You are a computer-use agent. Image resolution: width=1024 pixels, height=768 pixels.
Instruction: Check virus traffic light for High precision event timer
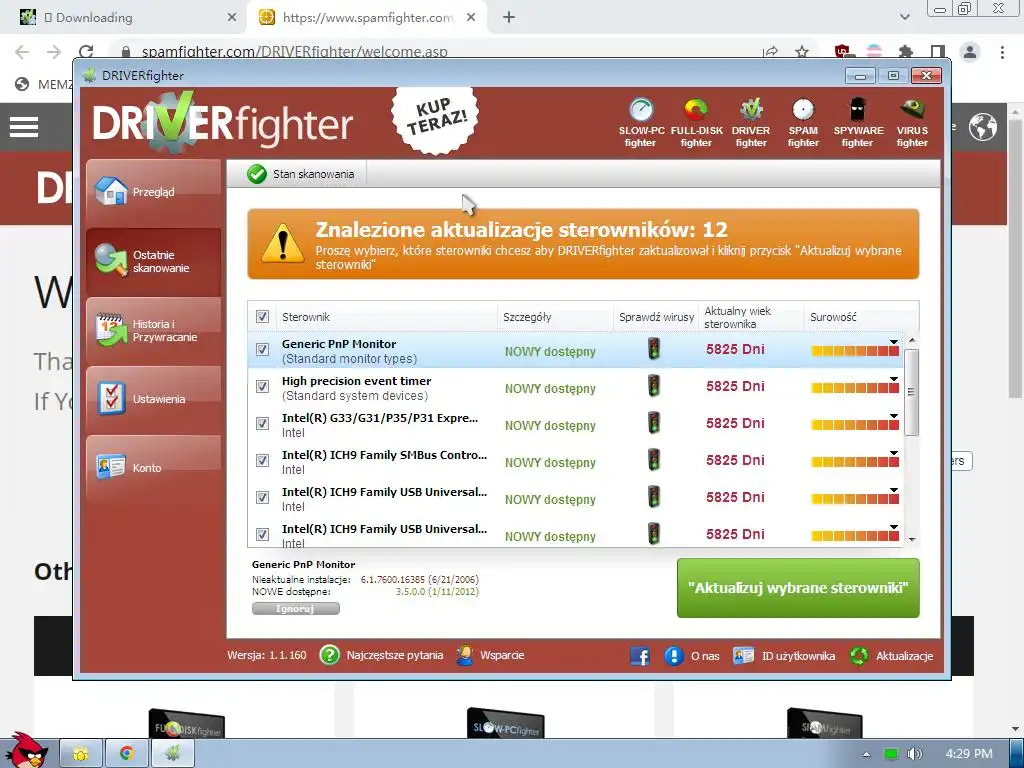pos(654,386)
